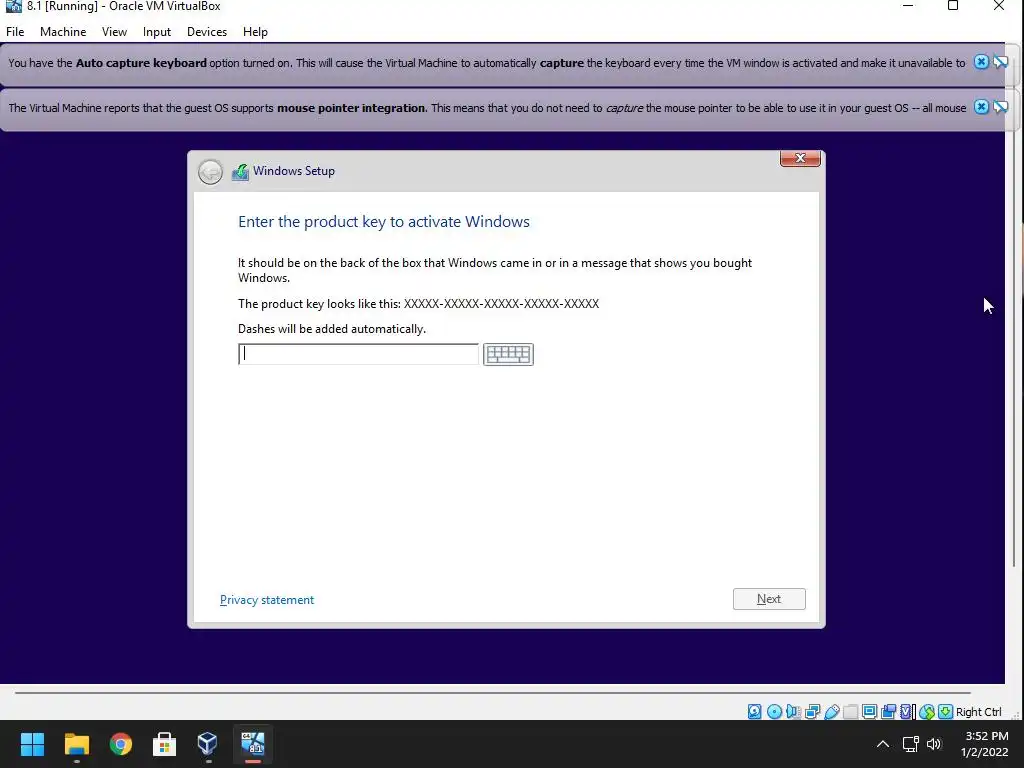1024x768 pixels.
Task: Open the USB devices status icon
Action: (831, 712)
